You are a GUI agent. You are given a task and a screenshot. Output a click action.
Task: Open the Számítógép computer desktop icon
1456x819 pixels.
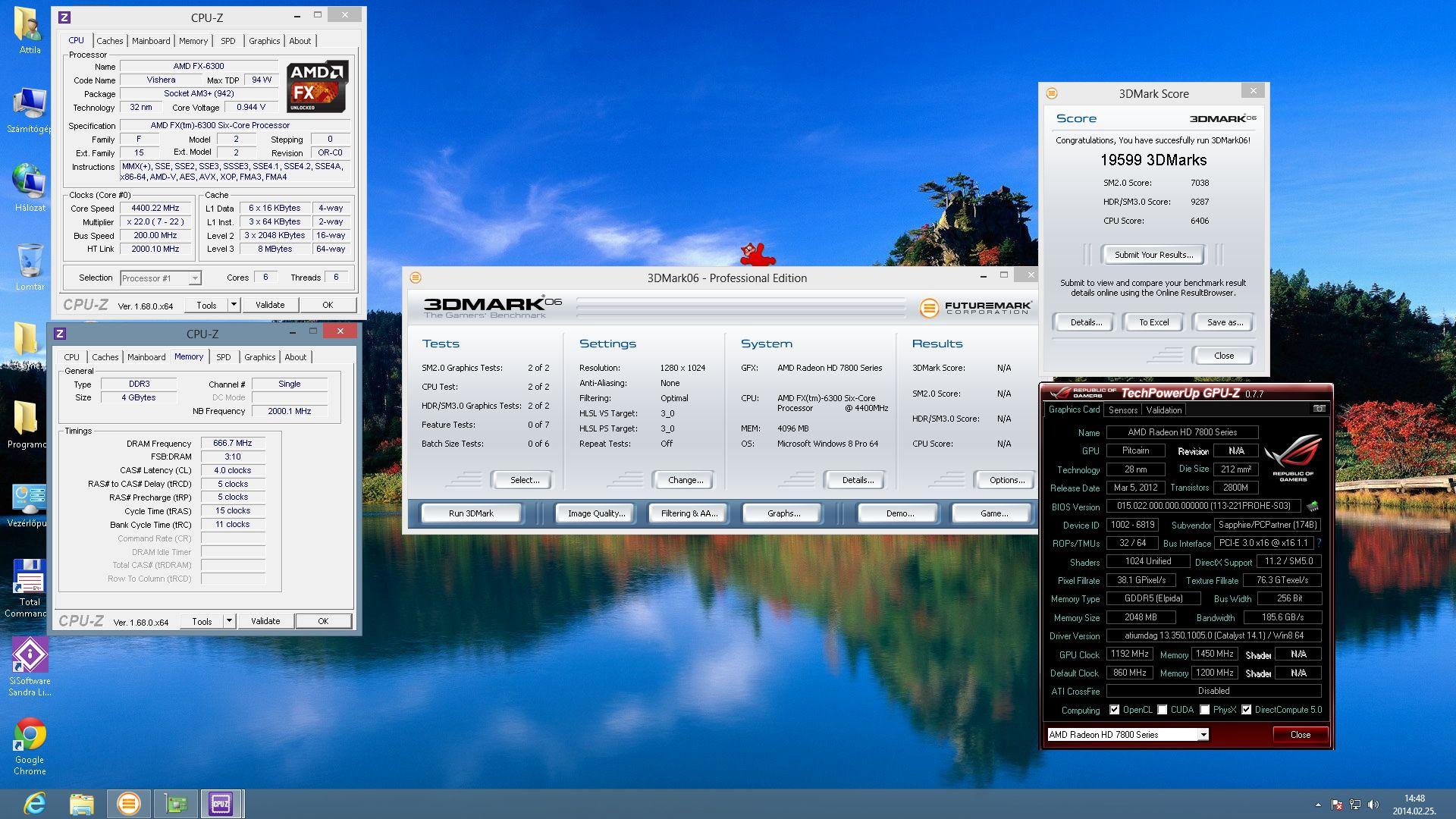click(x=30, y=111)
